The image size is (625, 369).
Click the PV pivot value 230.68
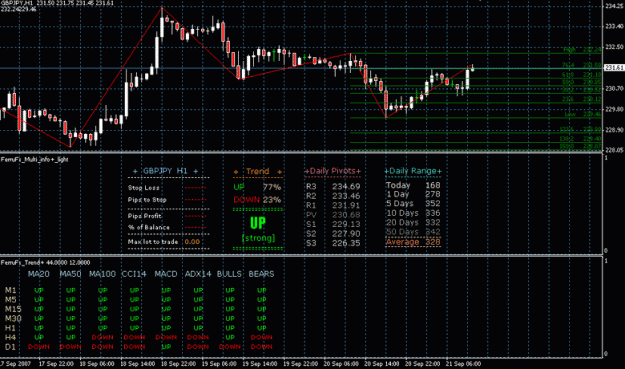tap(346, 215)
